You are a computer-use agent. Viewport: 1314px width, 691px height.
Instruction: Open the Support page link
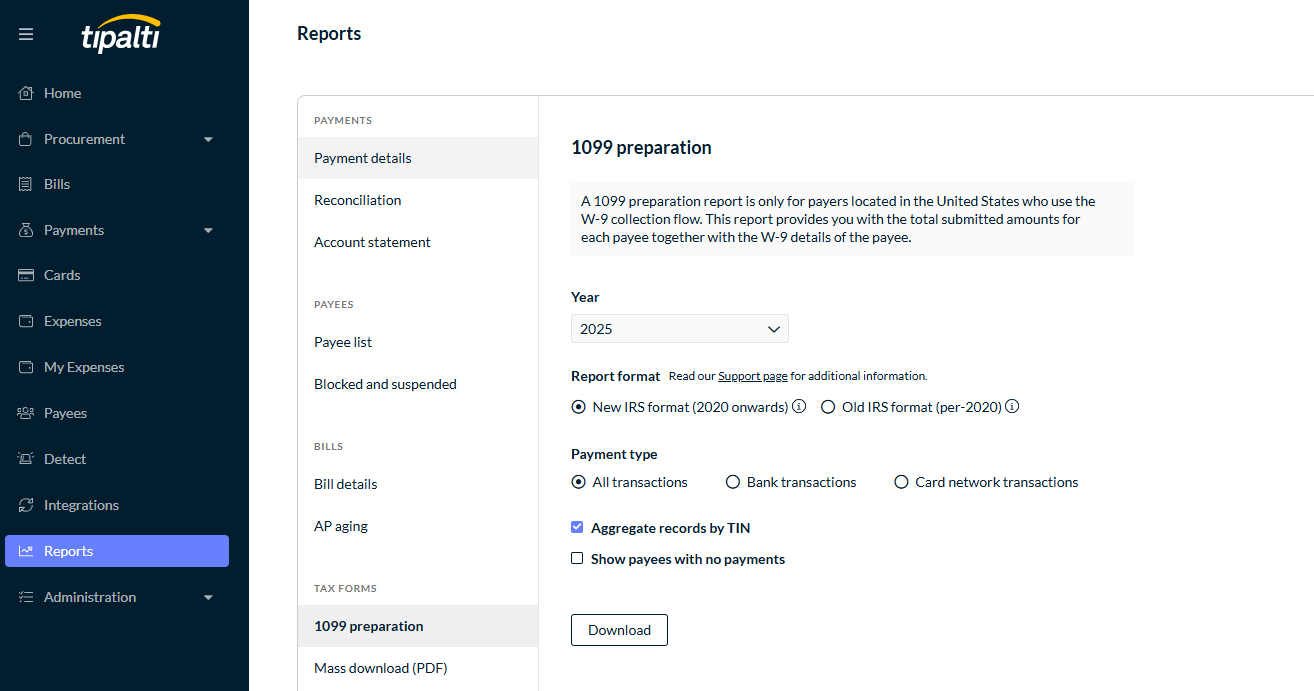point(752,377)
